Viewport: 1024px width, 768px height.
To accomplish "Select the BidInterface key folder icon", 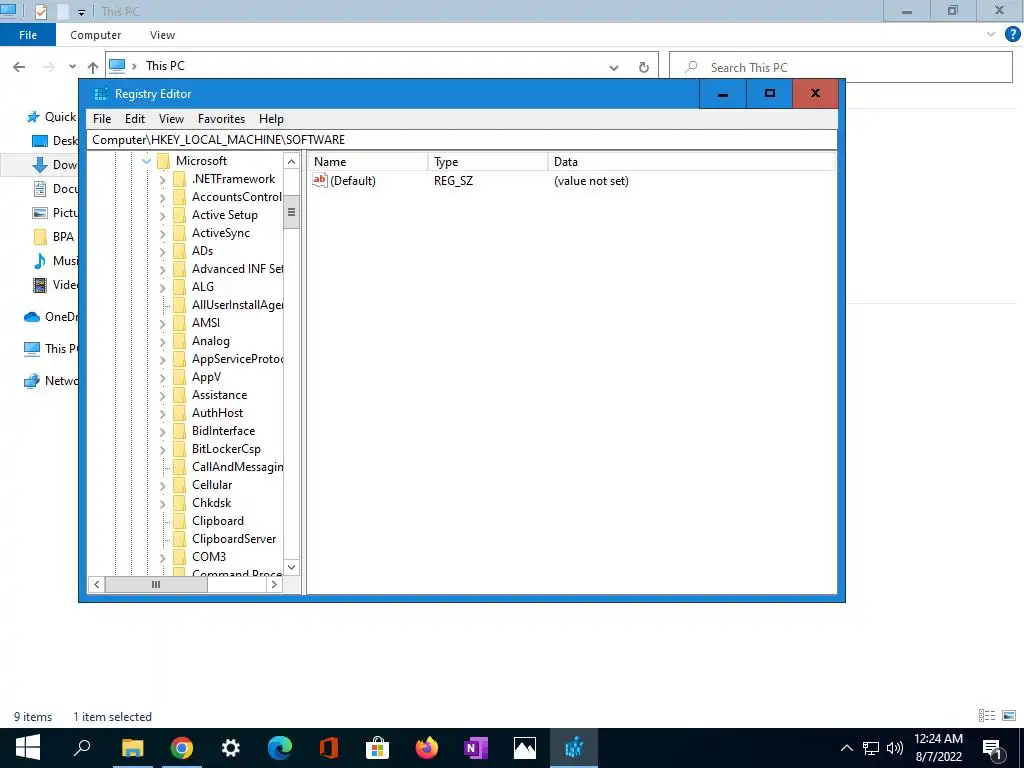I will [180, 431].
